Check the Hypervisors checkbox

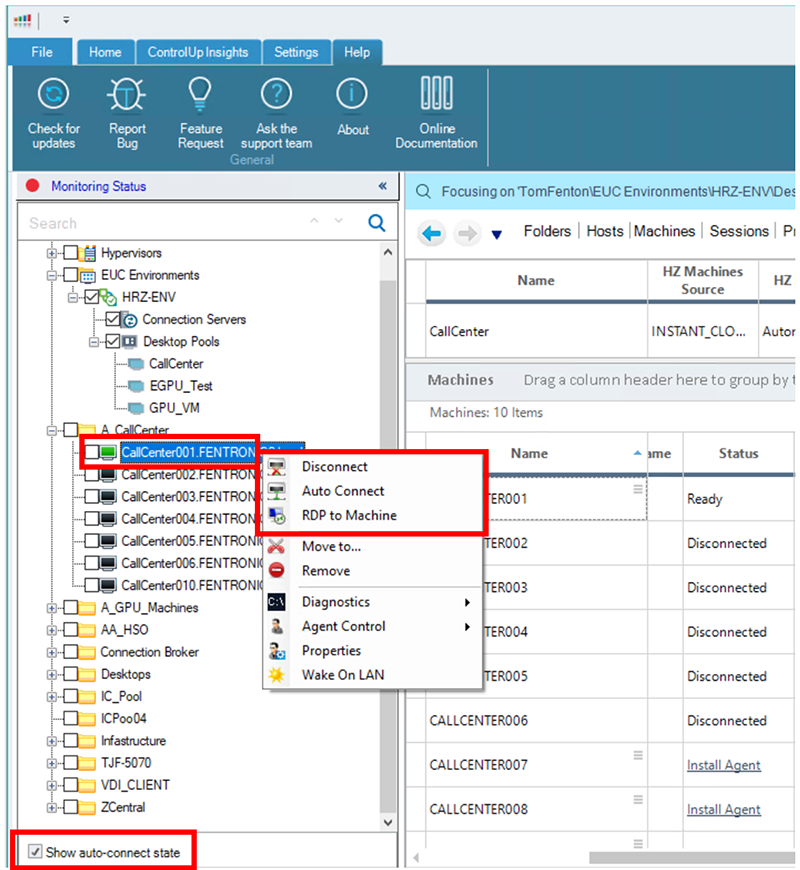click(70, 253)
